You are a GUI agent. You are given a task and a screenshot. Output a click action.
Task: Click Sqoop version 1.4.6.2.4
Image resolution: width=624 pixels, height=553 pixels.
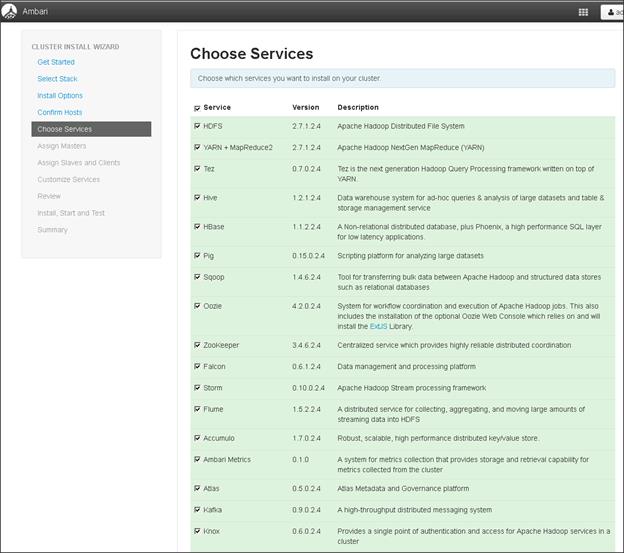(x=306, y=277)
